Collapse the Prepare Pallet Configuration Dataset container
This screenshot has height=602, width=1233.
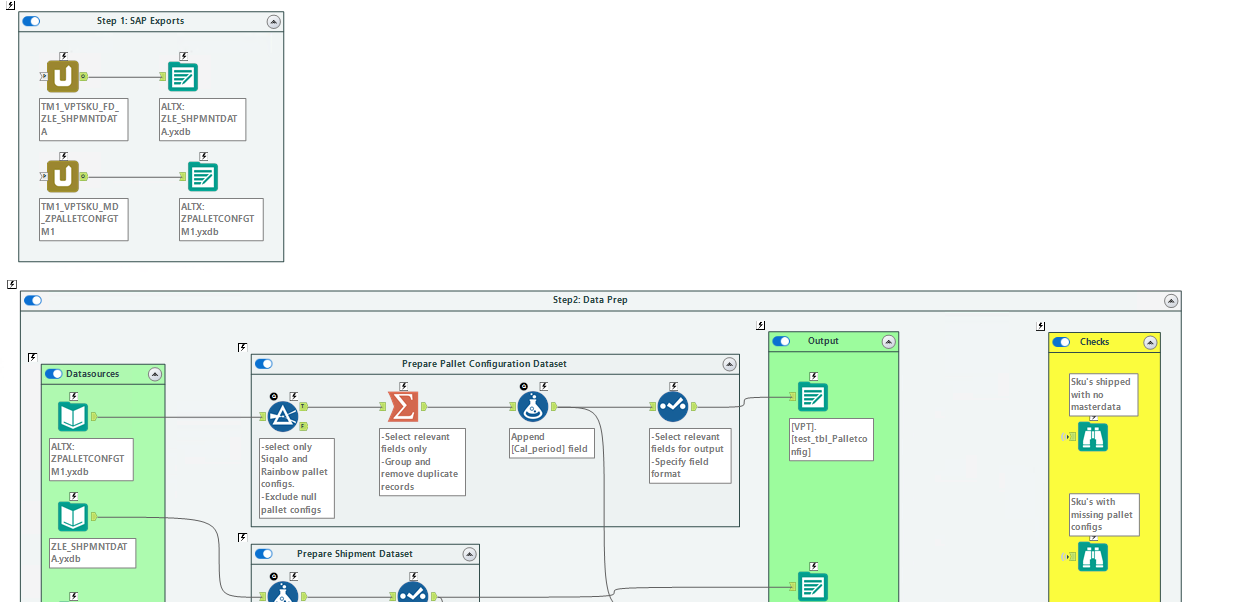(x=729, y=363)
